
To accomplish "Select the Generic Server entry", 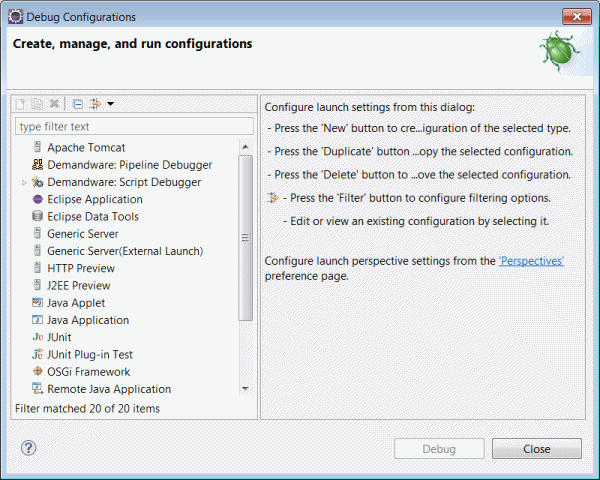I will tap(83, 233).
